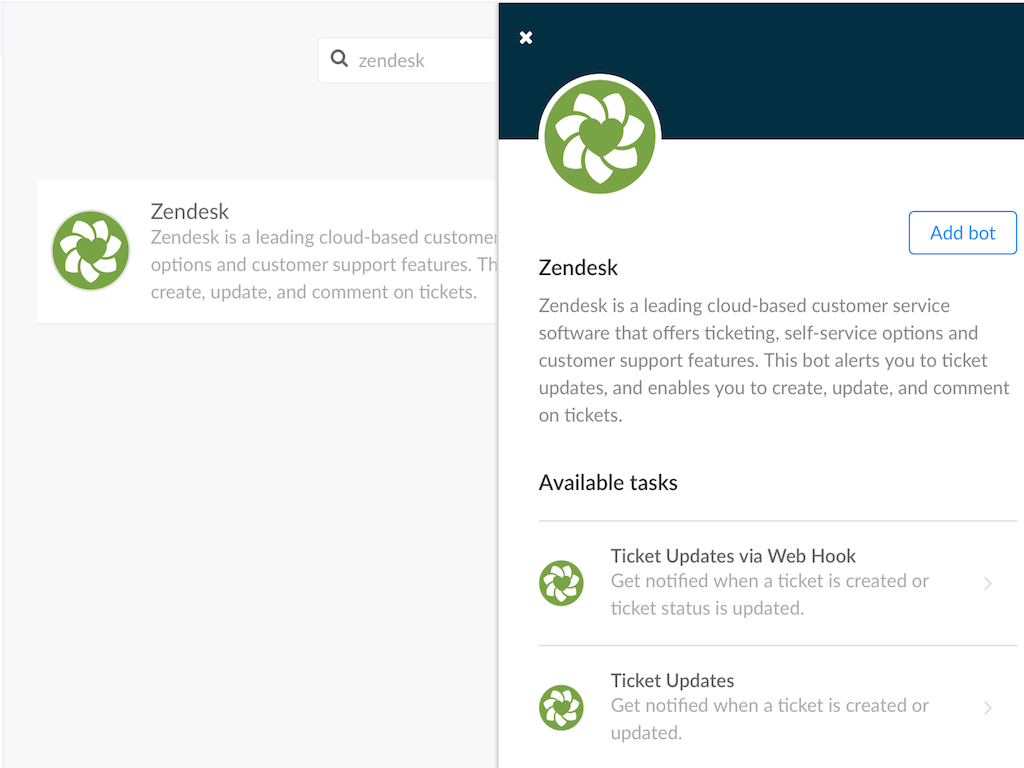The height and width of the screenshot is (768, 1024).
Task: Click the description under the last Ticket Updates task
Action: coord(769,719)
